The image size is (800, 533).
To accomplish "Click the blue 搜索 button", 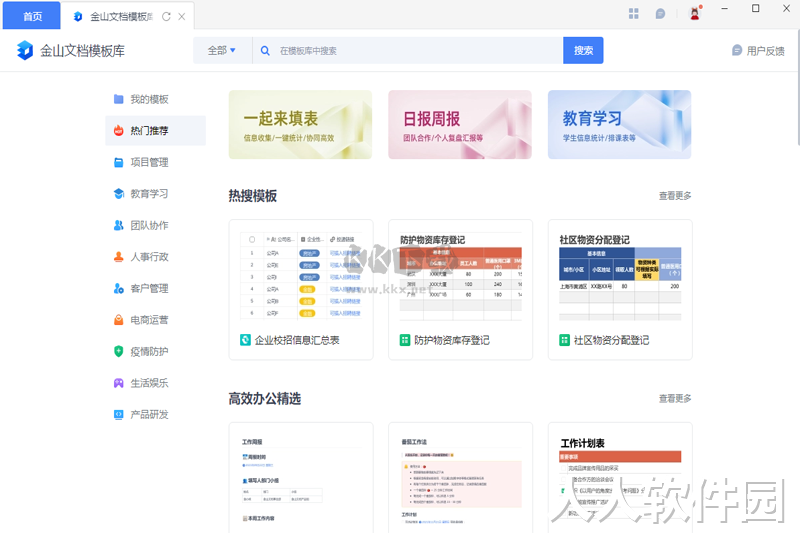I will (583, 50).
